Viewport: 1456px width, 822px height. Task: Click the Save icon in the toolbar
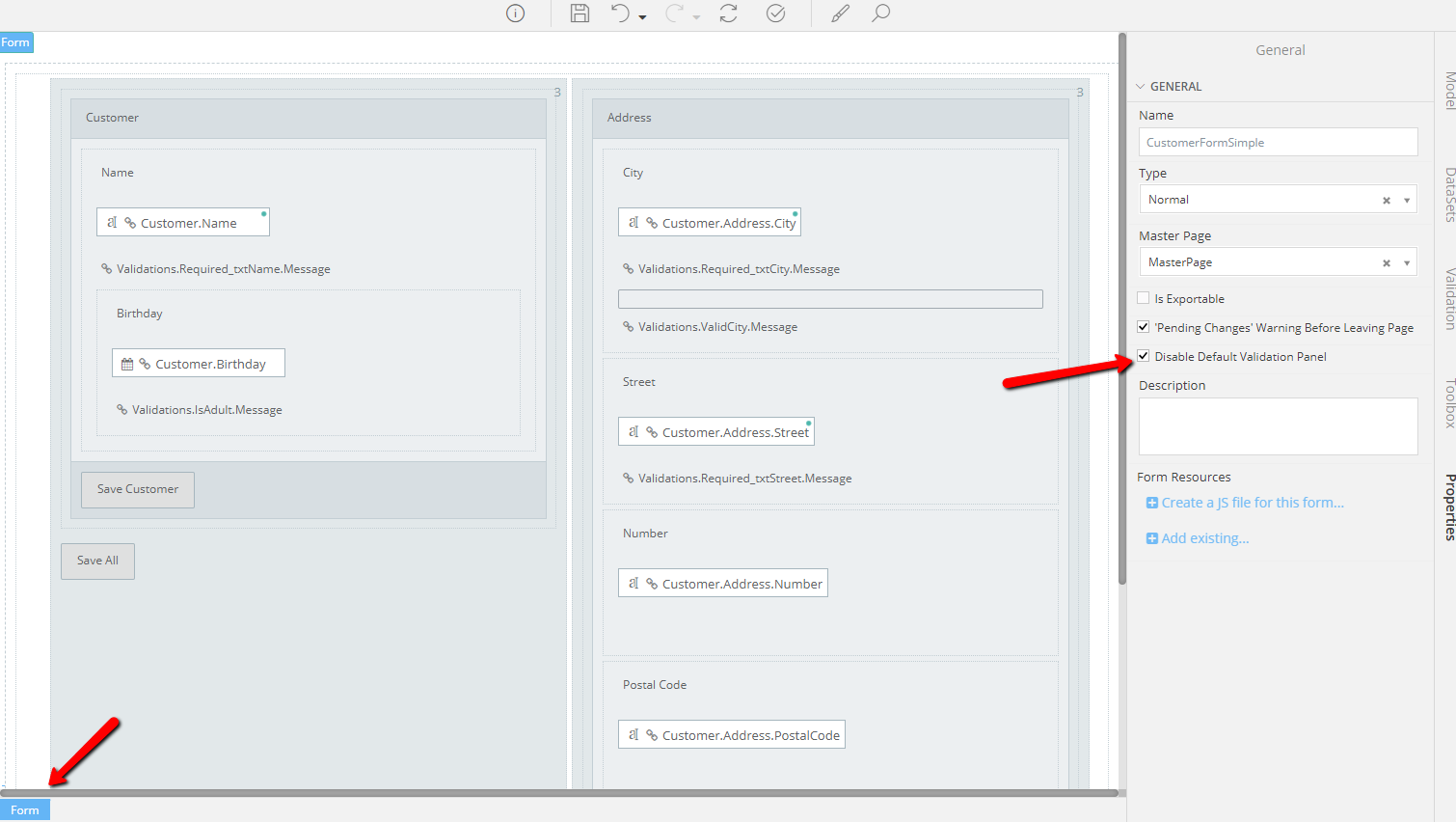(x=580, y=14)
